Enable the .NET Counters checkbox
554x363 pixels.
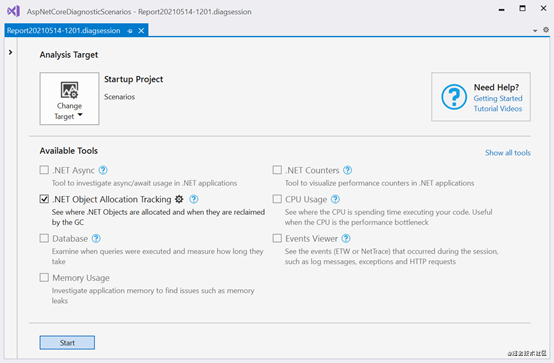pos(277,170)
